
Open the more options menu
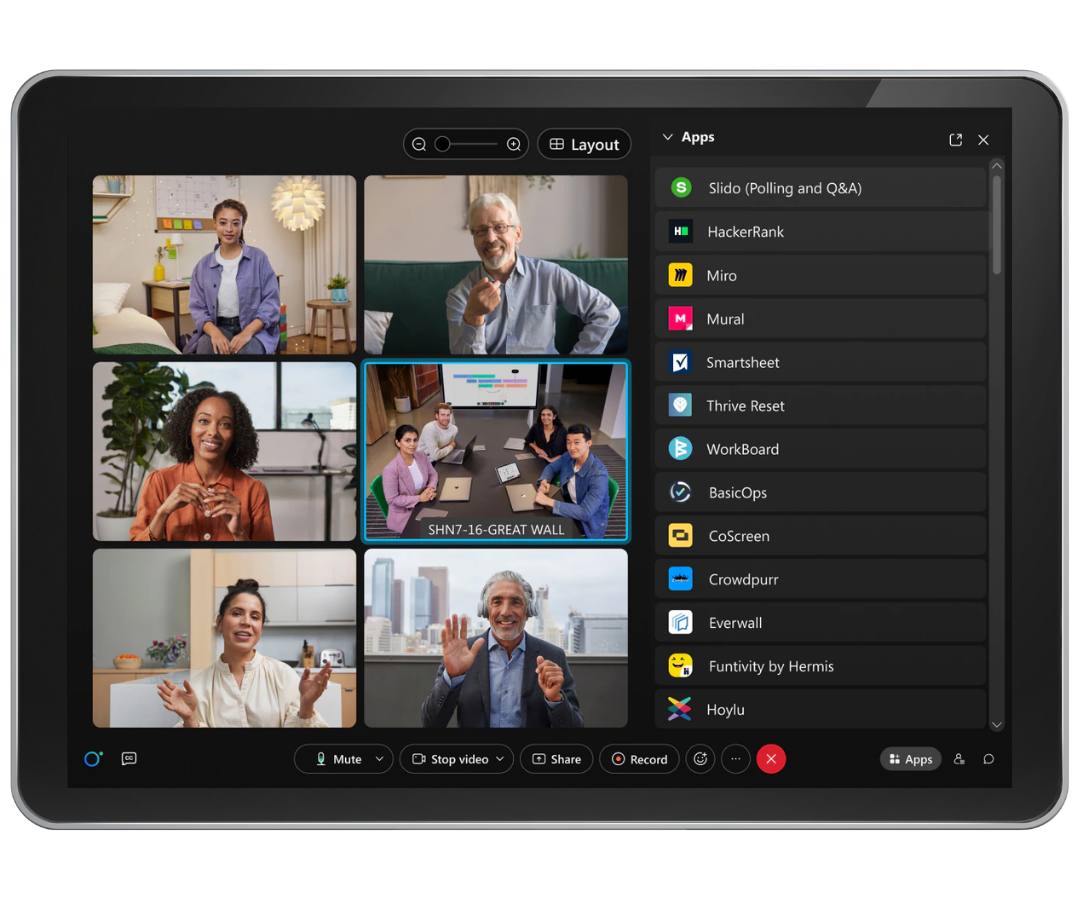[735, 759]
